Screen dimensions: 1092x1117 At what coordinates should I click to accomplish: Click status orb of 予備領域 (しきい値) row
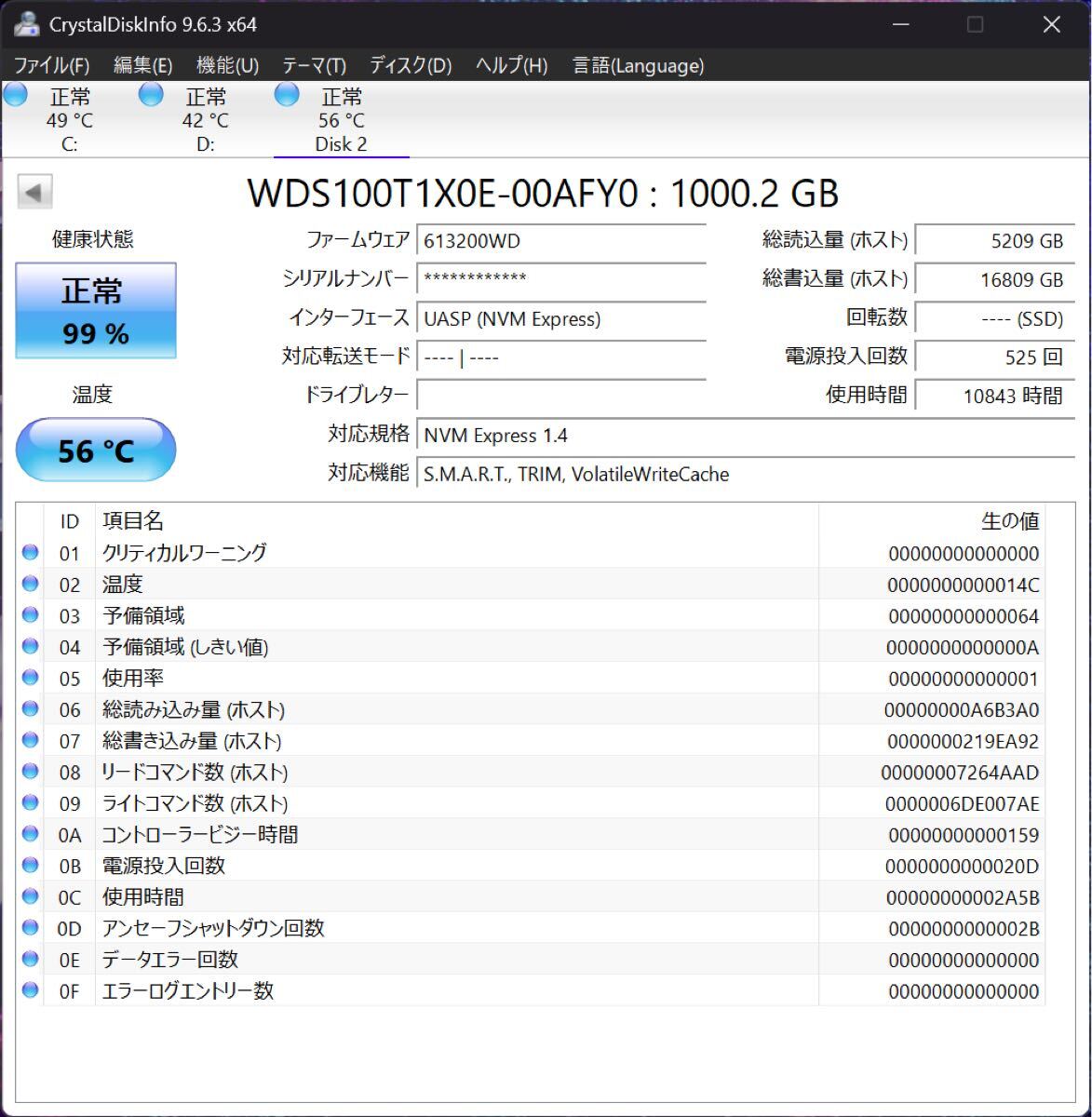click(x=31, y=646)
